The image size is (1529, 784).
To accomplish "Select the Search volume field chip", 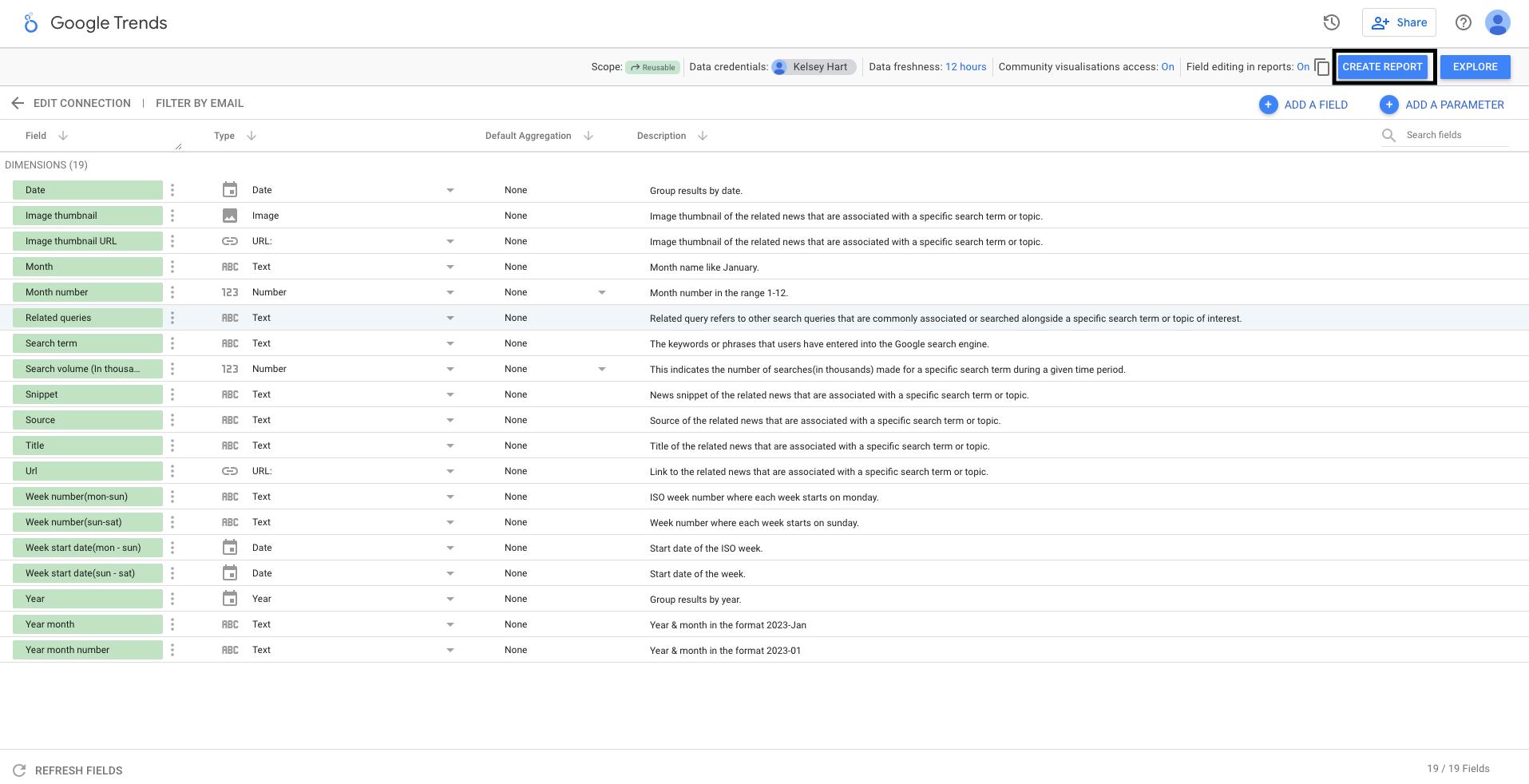I will pos(88,369).
